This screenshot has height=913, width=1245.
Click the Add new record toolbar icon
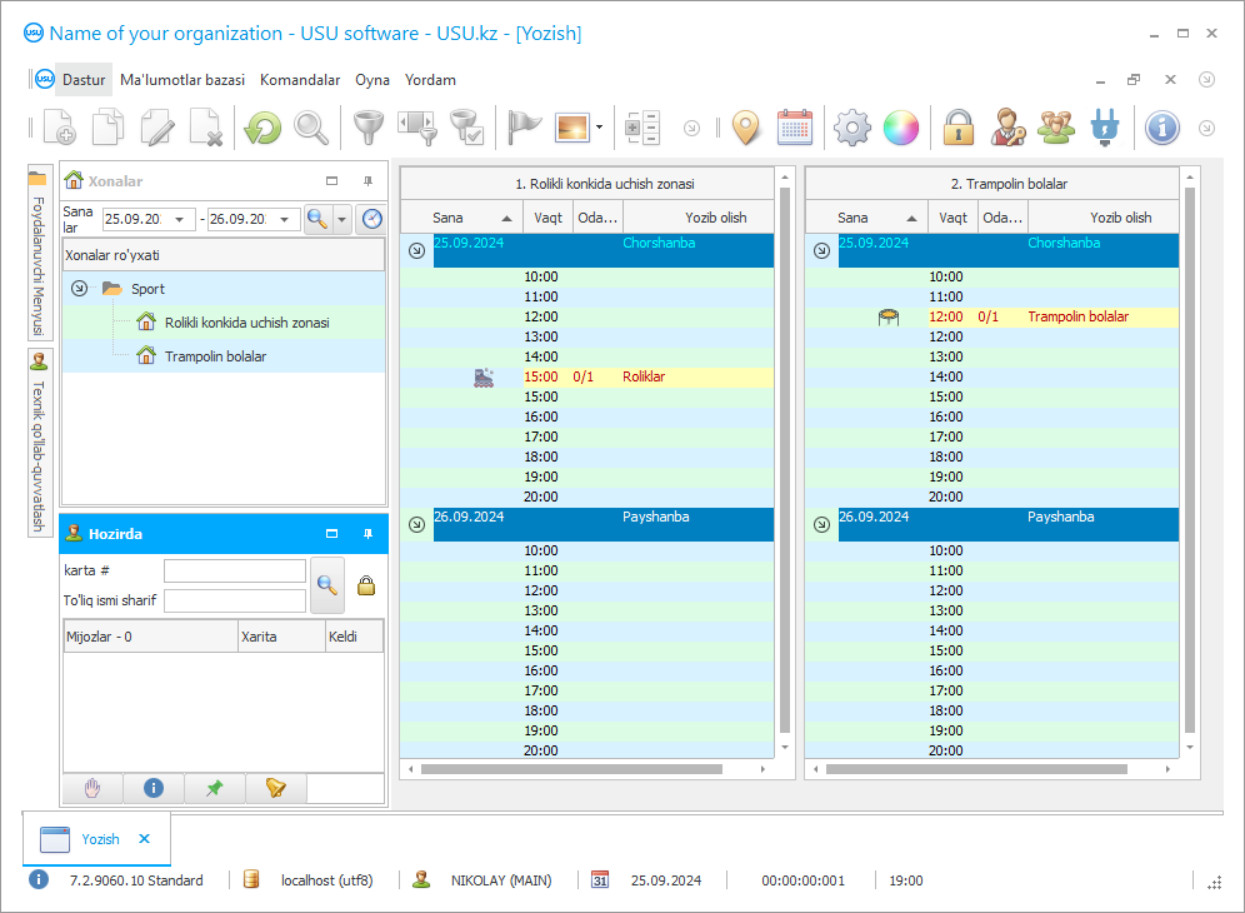click(x=58, y=128)
